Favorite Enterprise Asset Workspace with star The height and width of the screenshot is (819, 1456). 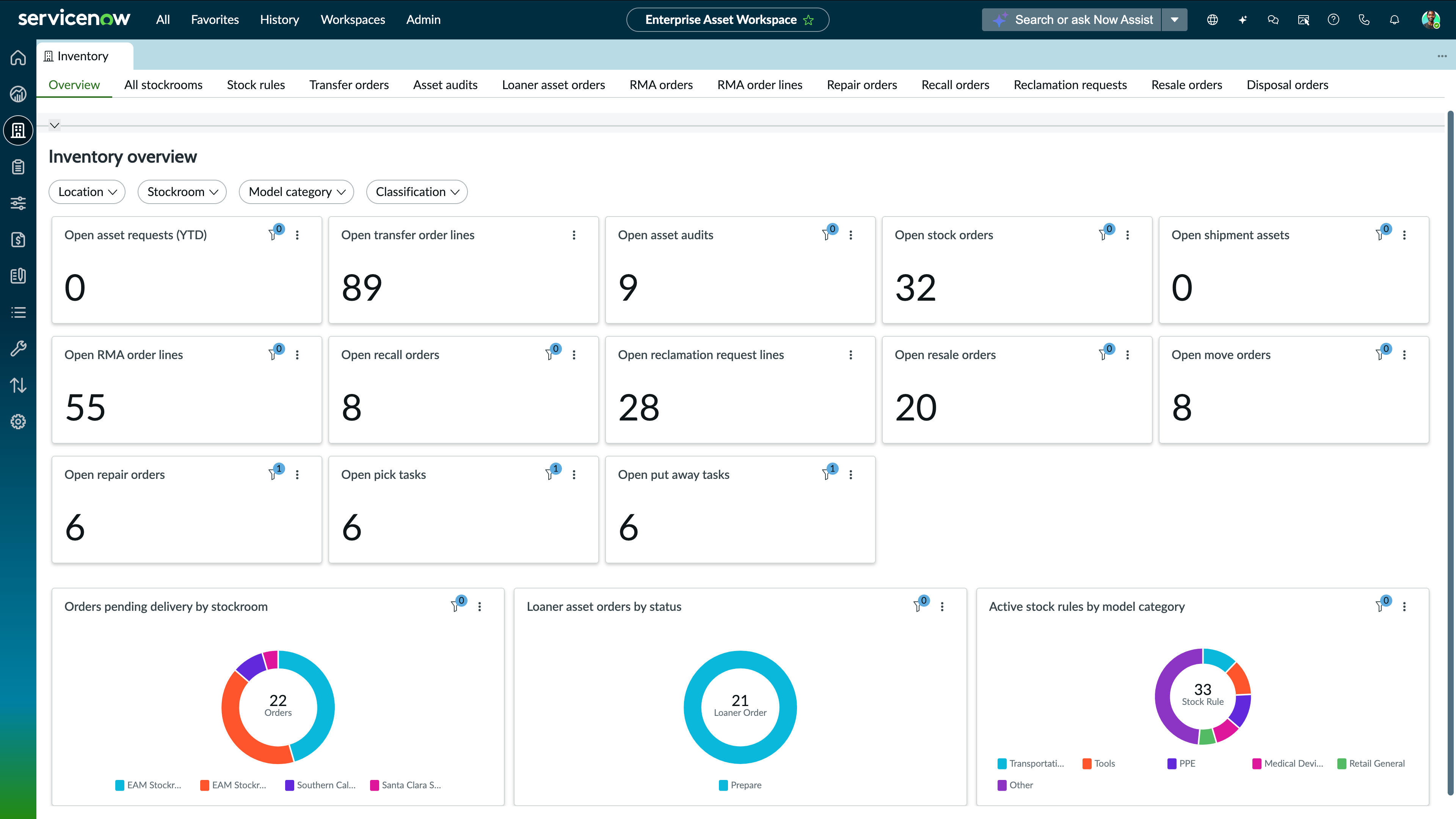(x=809, y=20)
